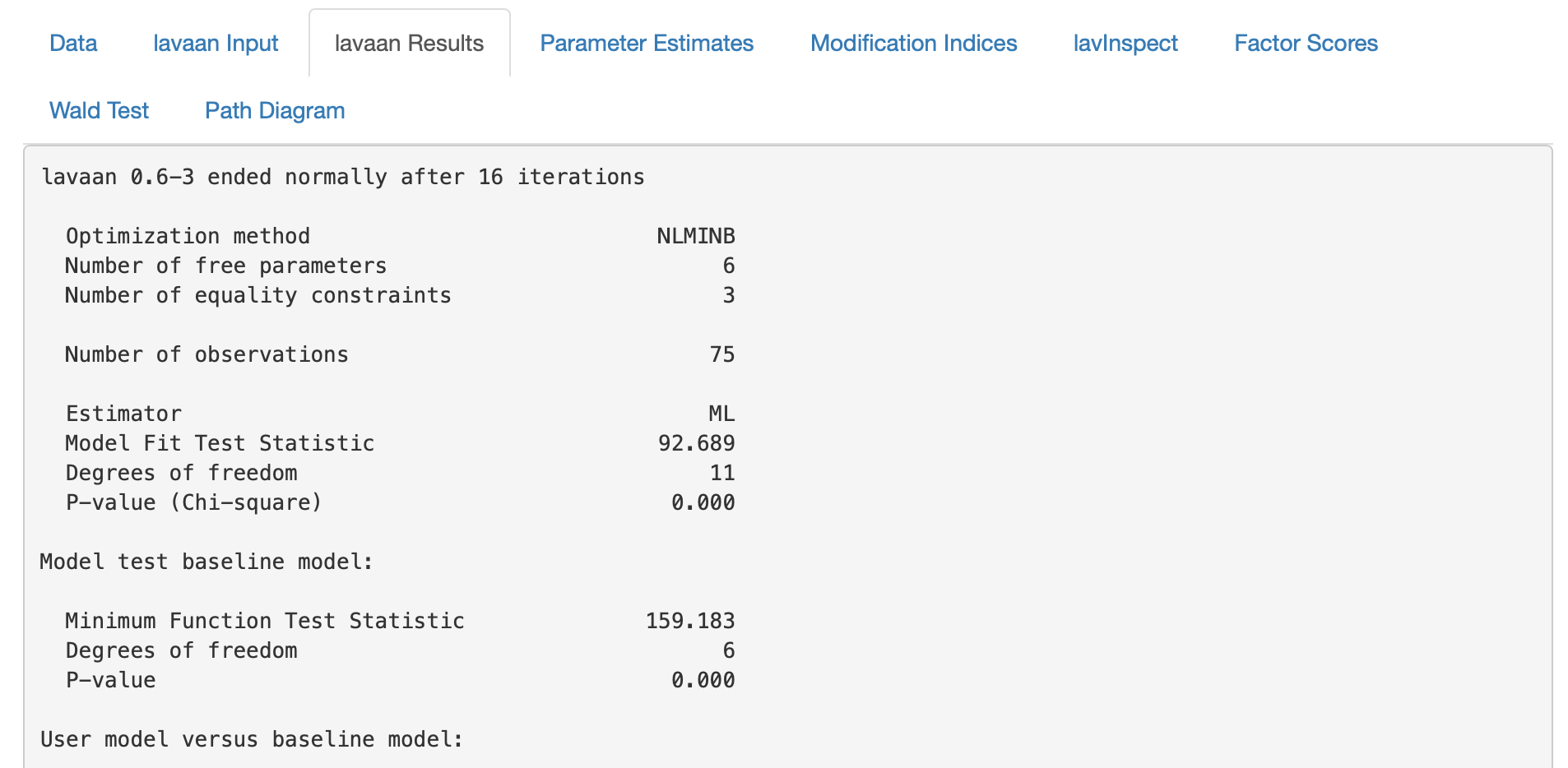Select the lavaan Results tab
The height and width of the screenshot is (768, 1568).
409,43
